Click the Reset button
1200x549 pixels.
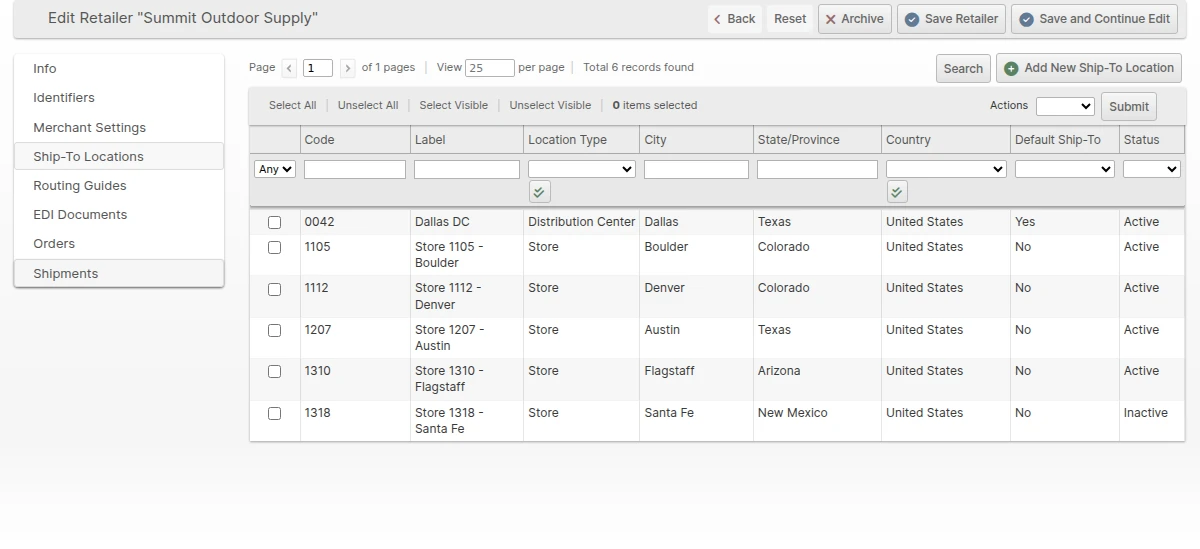pyautogui.click(x=790, y=19)
